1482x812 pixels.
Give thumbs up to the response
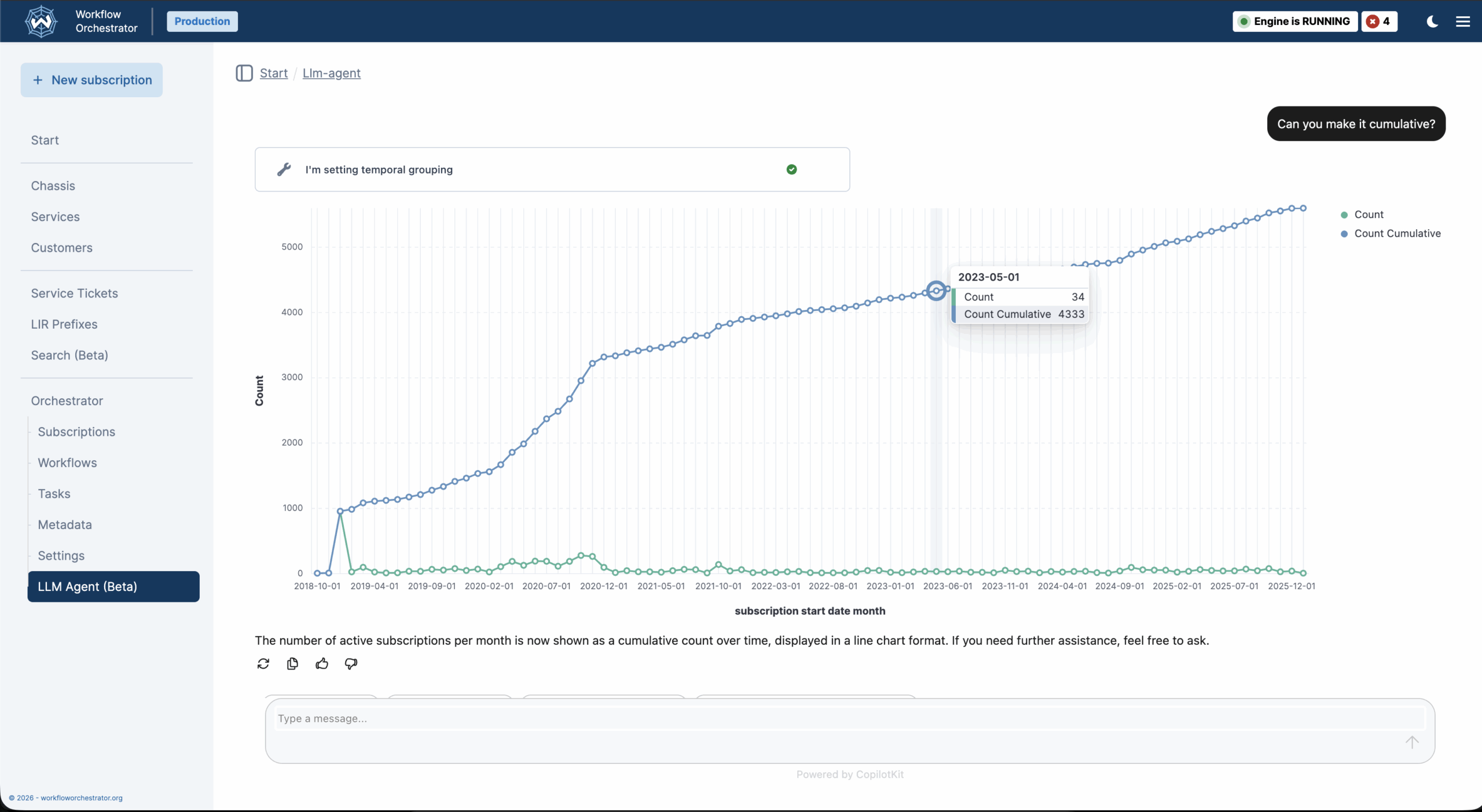[322, 663]
